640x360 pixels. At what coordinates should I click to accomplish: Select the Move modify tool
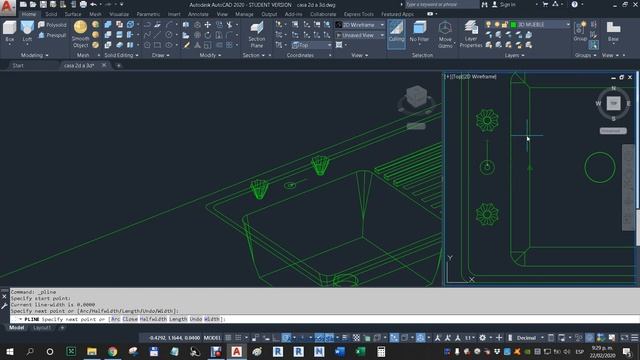[x=207, y=25]
